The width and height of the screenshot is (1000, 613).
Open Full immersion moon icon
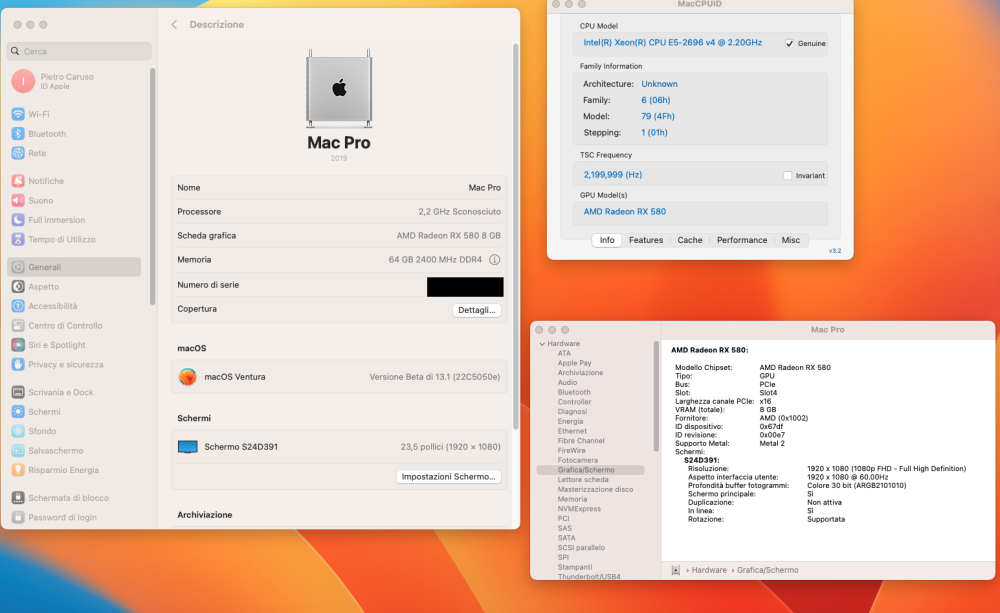pos(18,220)
